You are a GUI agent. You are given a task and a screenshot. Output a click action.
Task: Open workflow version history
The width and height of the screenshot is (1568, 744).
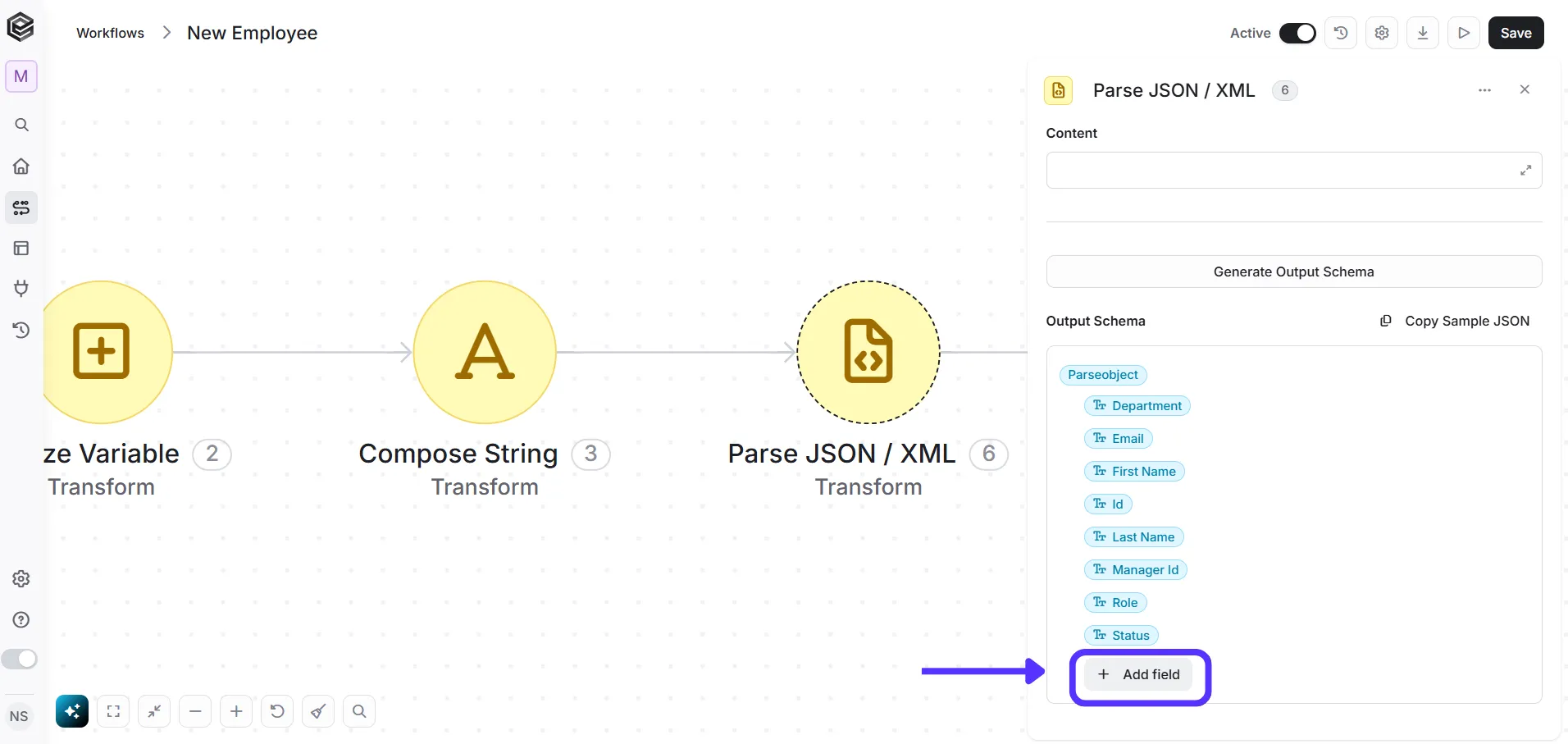coord(1341,33)
